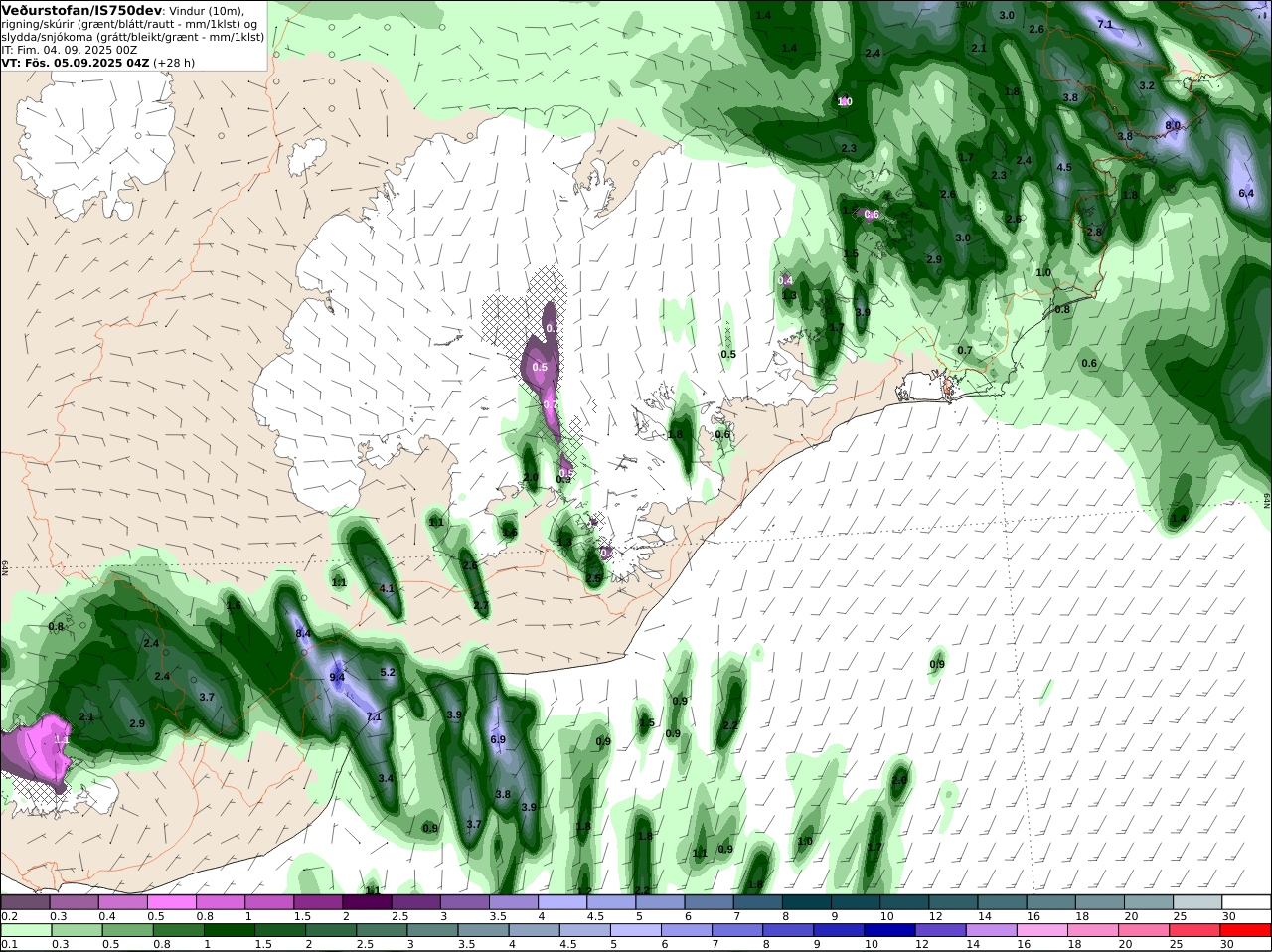The image size is (1272, 952).
Task: Select the 1–1.5 dark green rain legend swatch
Action: (x=230, y=930)
